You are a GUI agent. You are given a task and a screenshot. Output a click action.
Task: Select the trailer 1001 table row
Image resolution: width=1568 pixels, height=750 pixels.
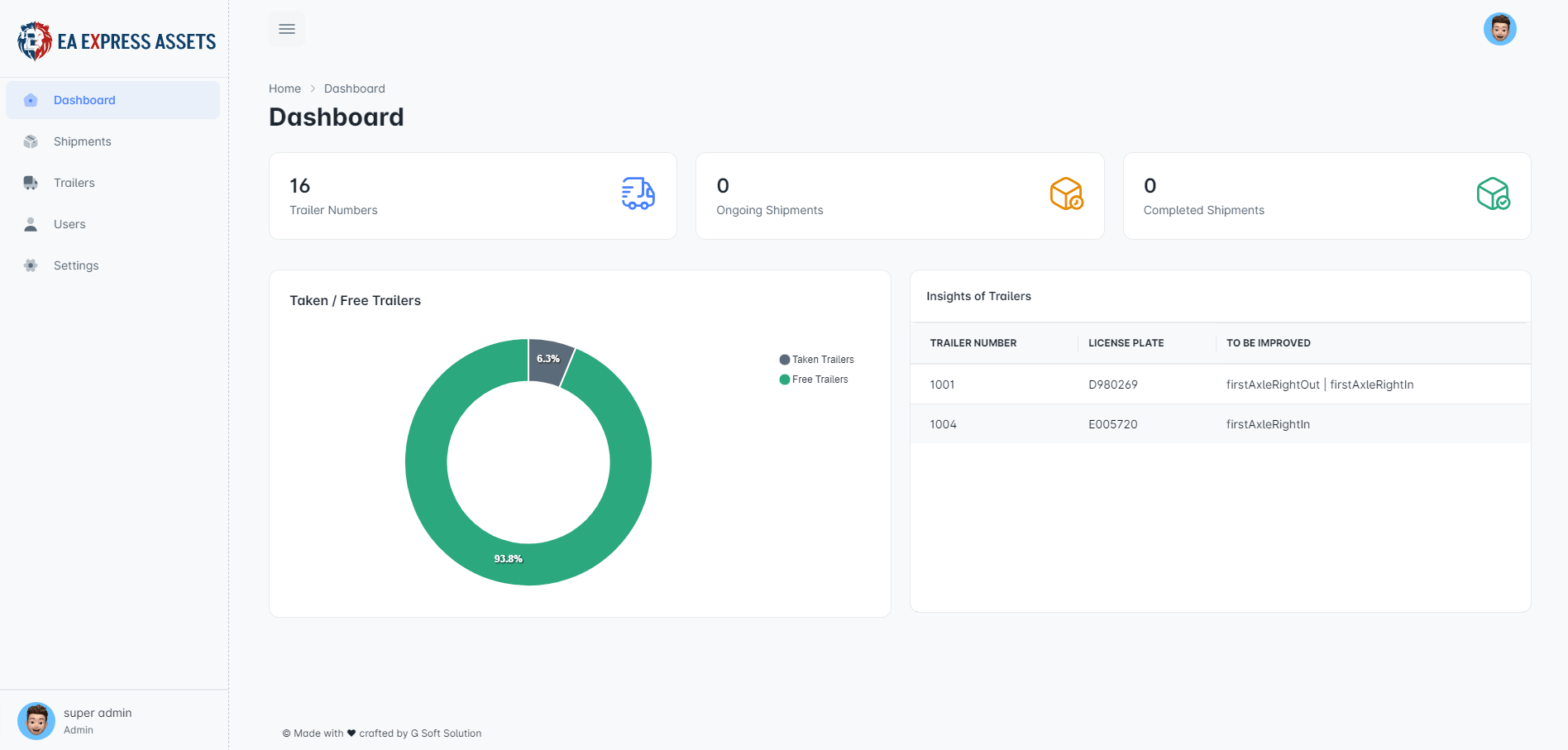click(1220, 385)
